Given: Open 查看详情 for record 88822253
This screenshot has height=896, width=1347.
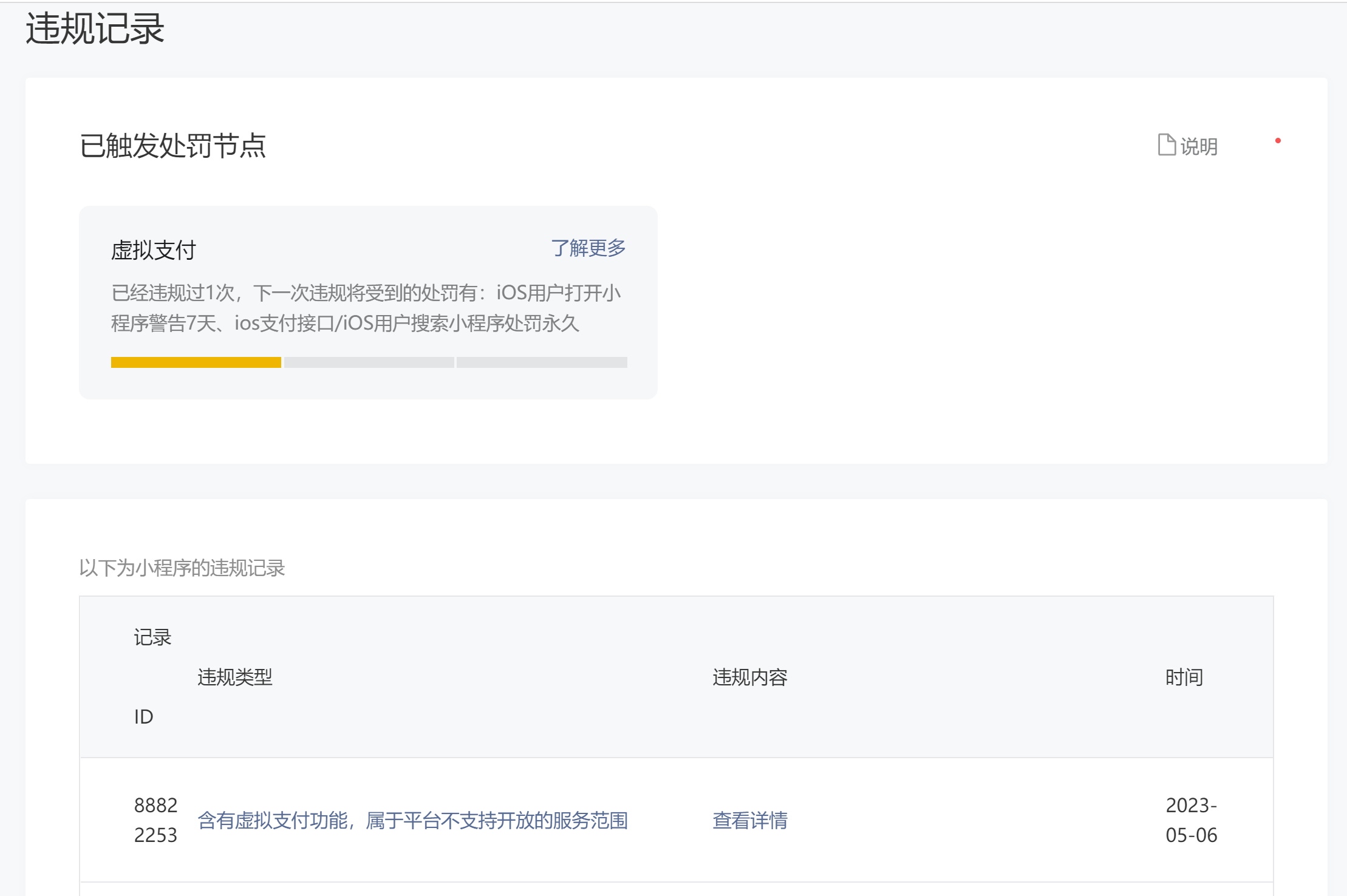Looking at the screenshot, I should pos(749,820).
